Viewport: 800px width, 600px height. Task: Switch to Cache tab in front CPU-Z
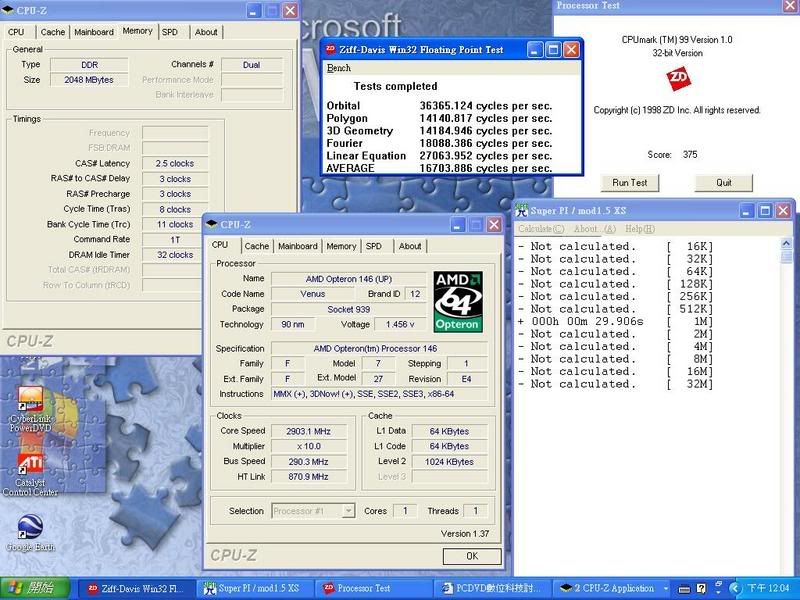click(257, 246)
